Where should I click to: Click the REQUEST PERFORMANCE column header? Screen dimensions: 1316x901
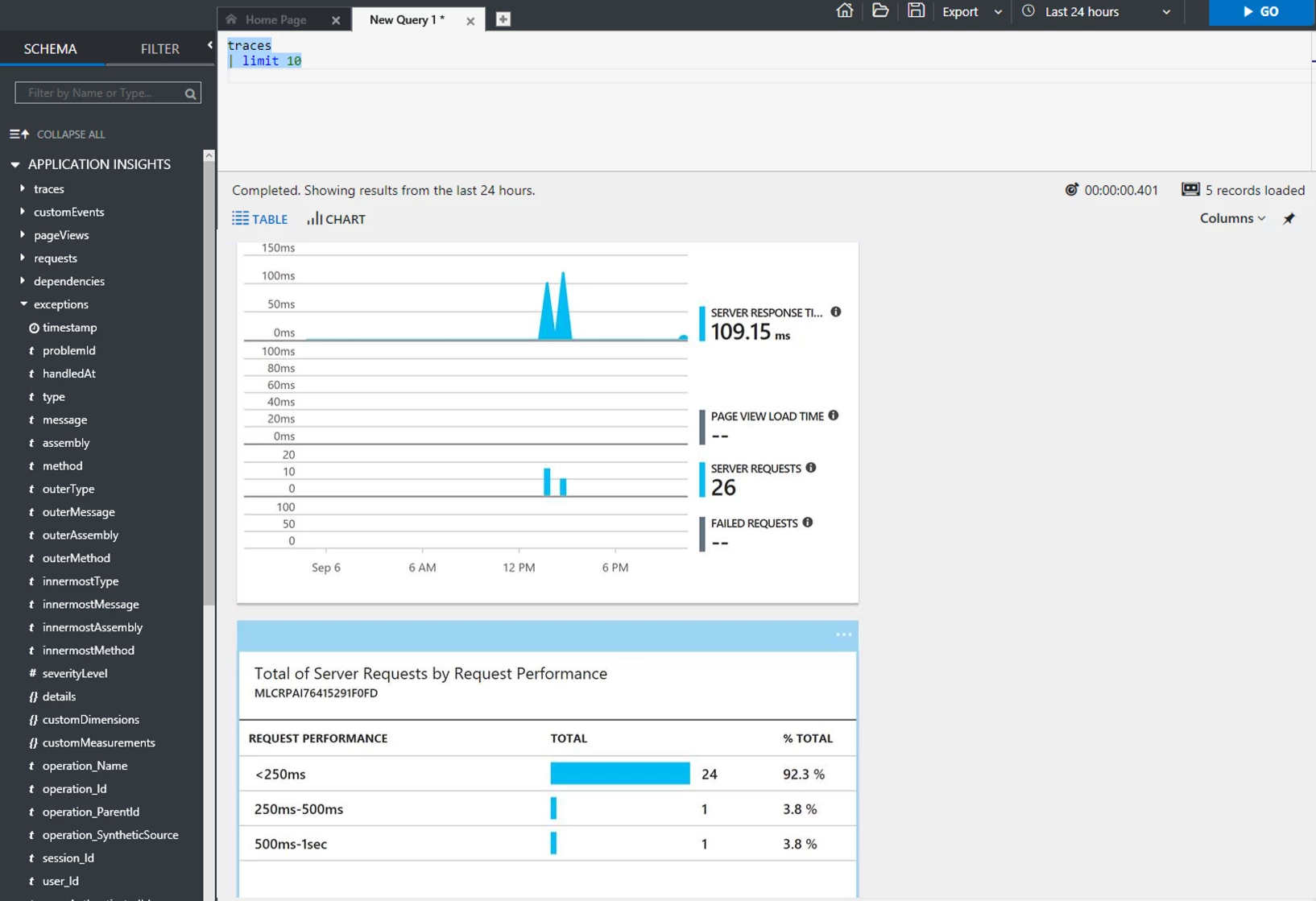318,738
